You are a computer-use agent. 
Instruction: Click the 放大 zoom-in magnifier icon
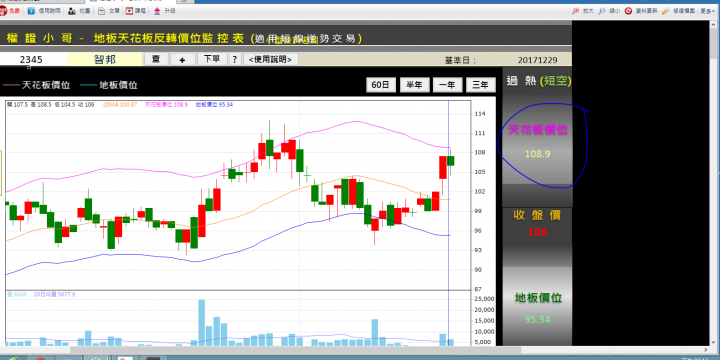click(575, 11)
